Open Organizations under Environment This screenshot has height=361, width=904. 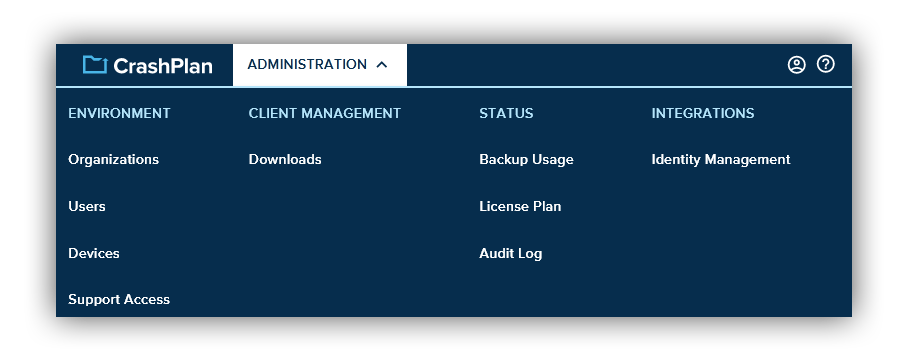pos(113,159)
